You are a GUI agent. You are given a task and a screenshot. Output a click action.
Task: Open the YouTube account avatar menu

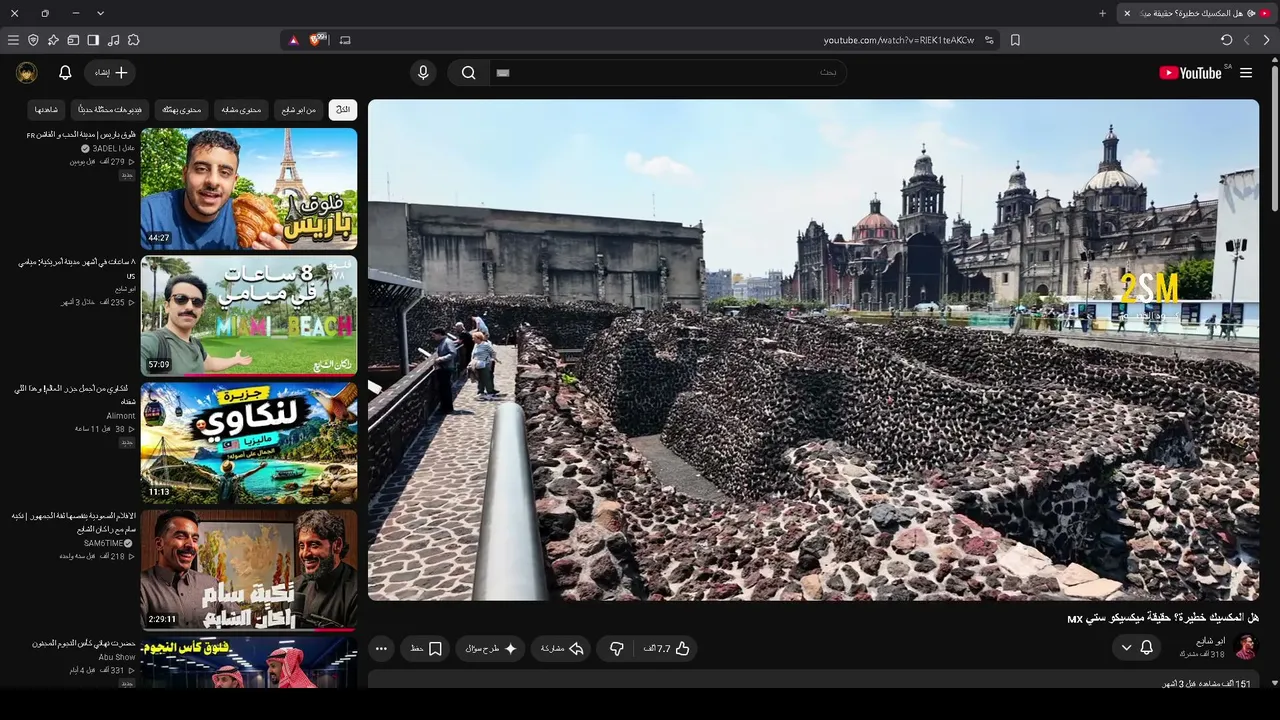point(27,73)
